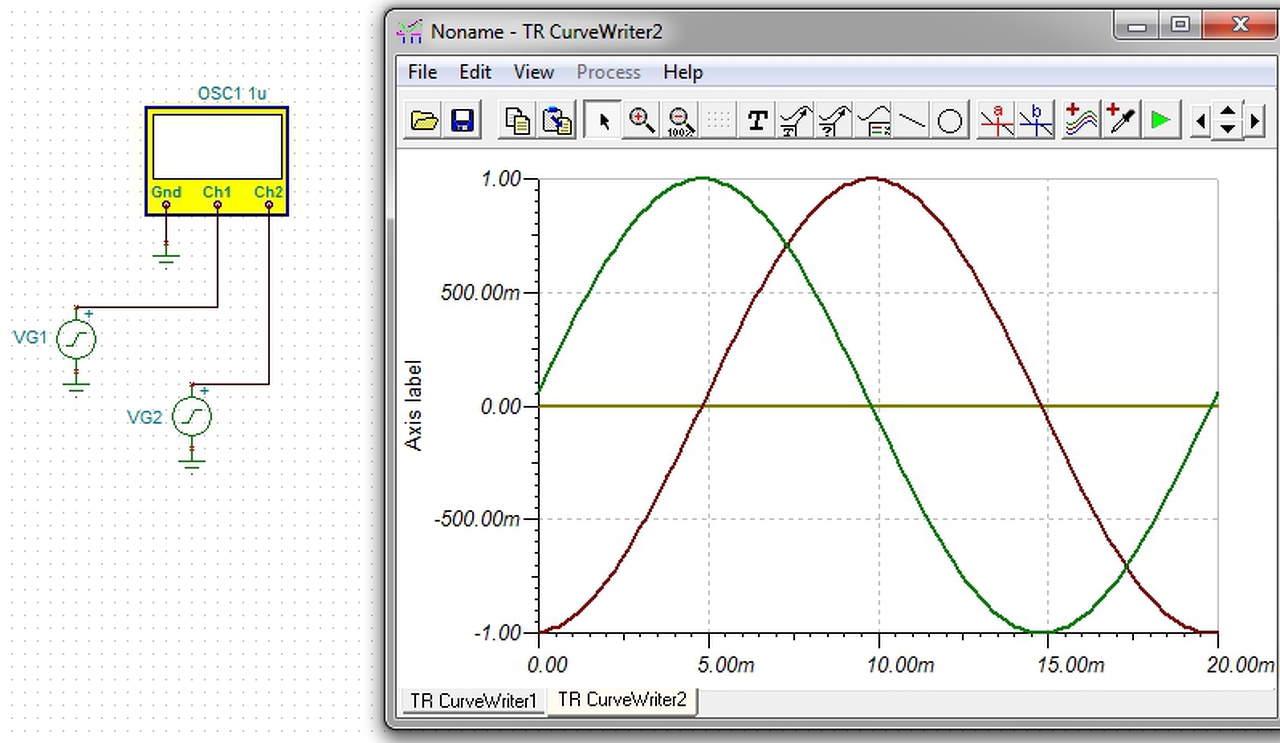The image size is (1280, 743).
Task: Open the Help menu
Action: 683,72
